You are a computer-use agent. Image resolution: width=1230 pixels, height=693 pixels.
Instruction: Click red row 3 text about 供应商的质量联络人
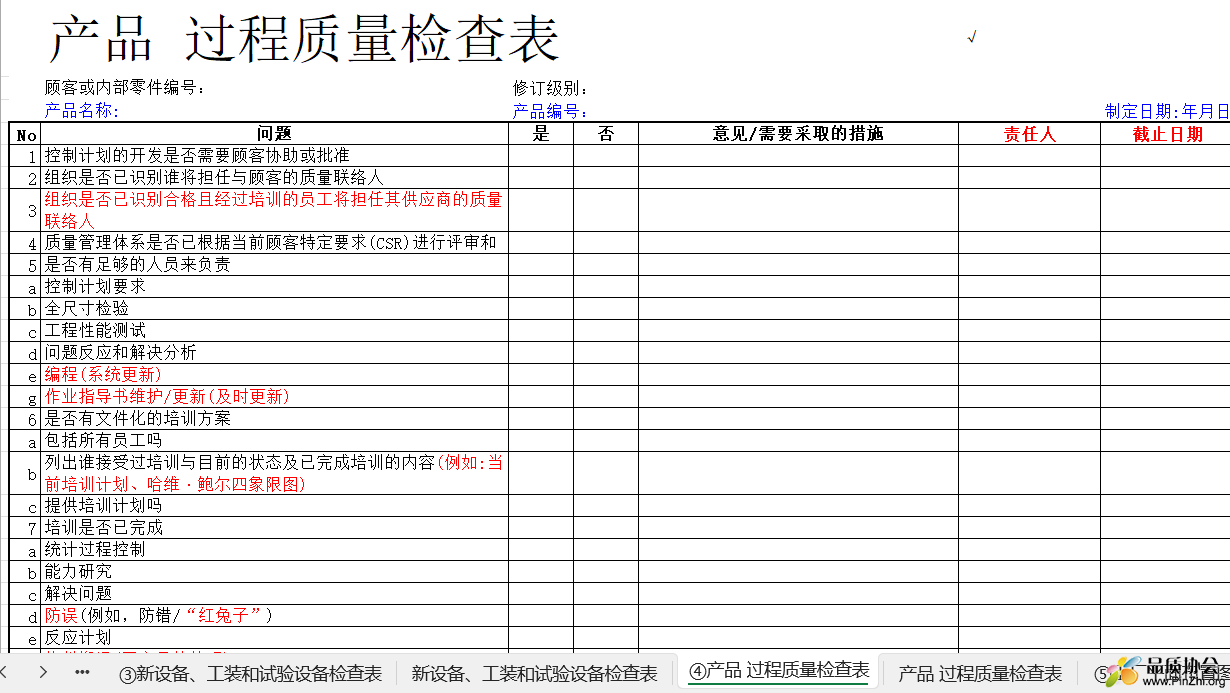(275, 210)
